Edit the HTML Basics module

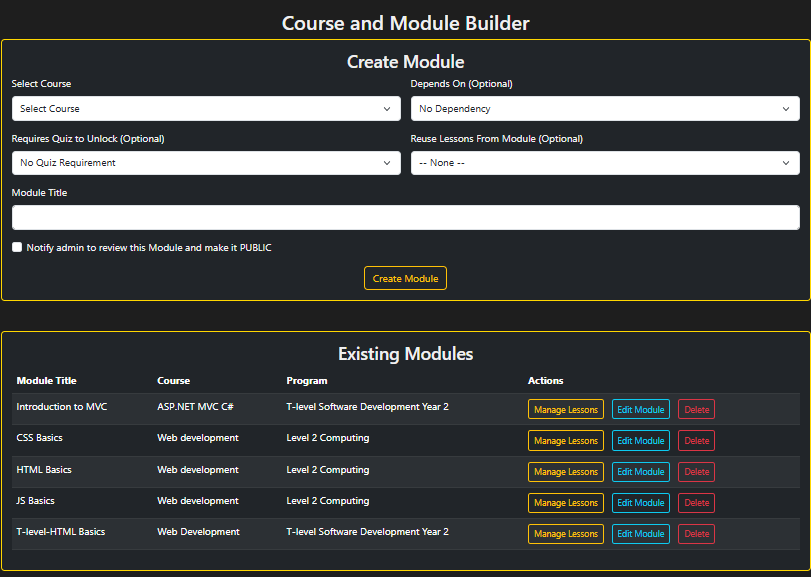coord(640,471)
